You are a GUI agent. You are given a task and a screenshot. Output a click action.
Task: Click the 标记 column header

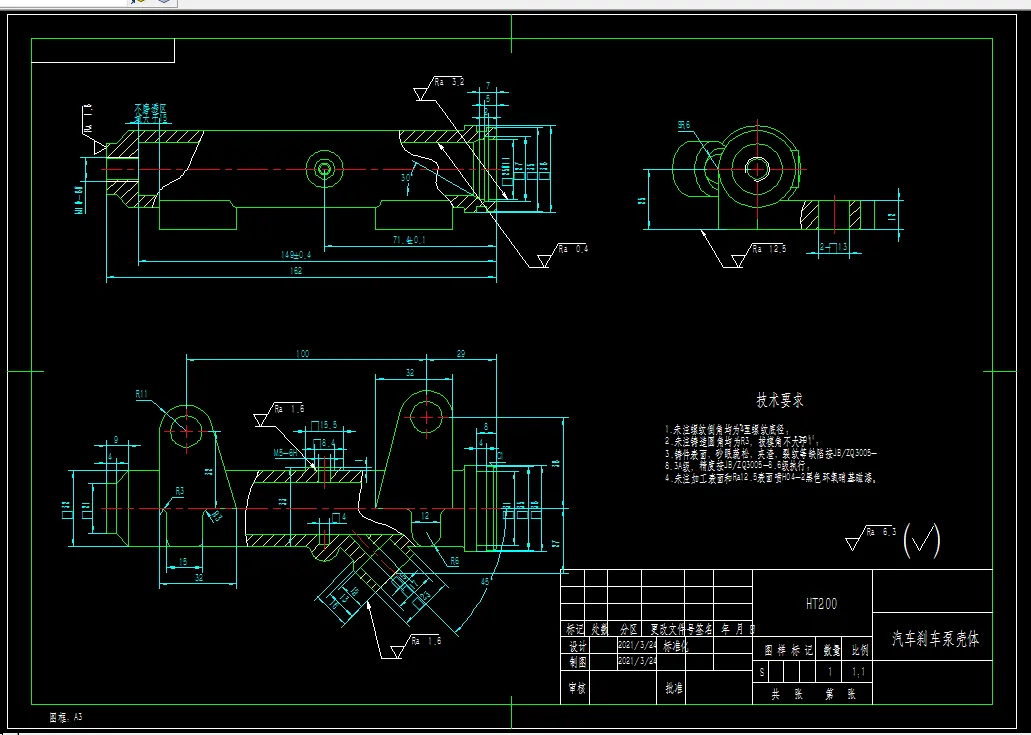point(575,629)
